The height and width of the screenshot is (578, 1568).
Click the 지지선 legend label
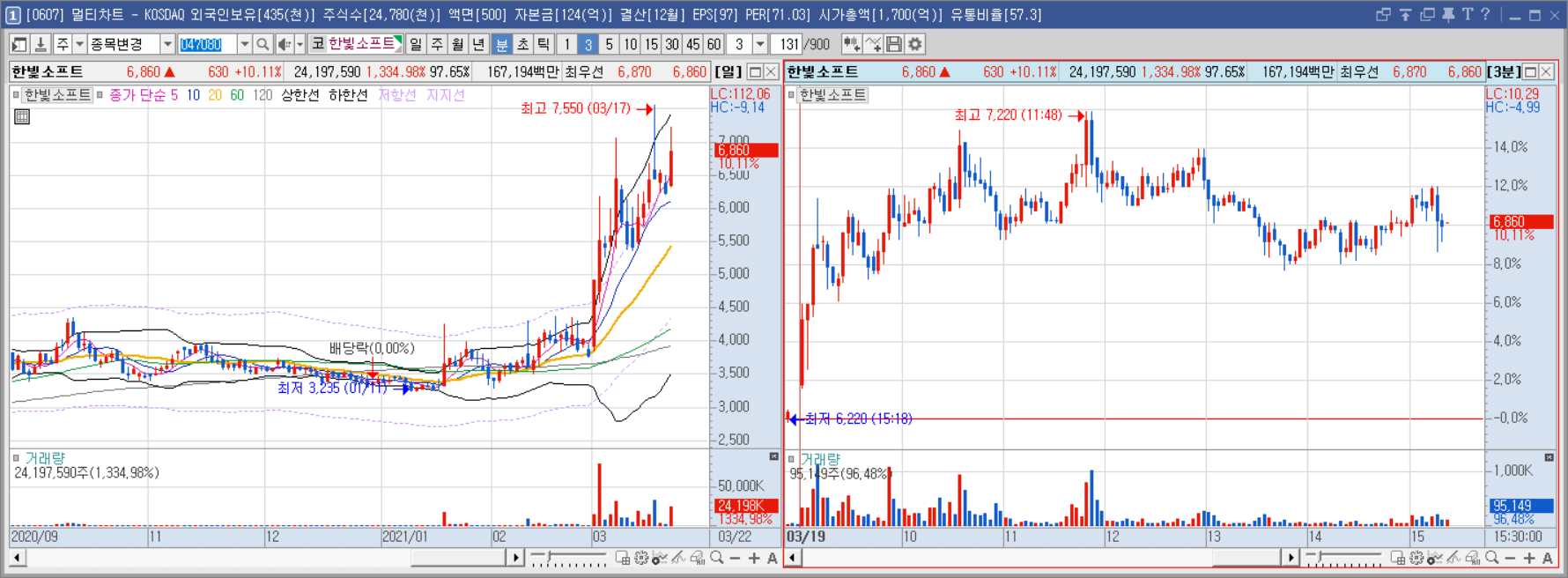[x=446, y=95]
